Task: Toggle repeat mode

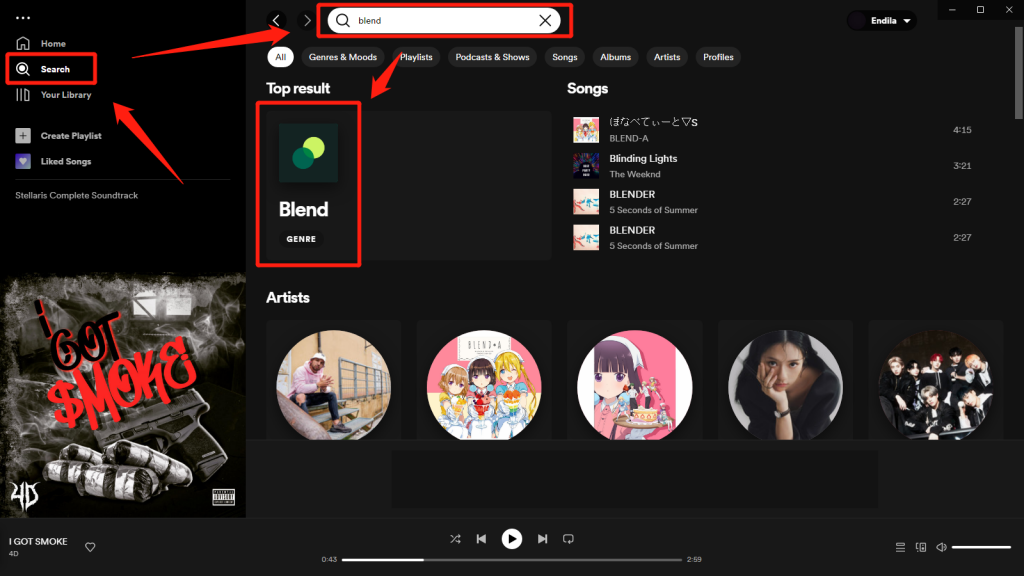Action: pos(568,539)
